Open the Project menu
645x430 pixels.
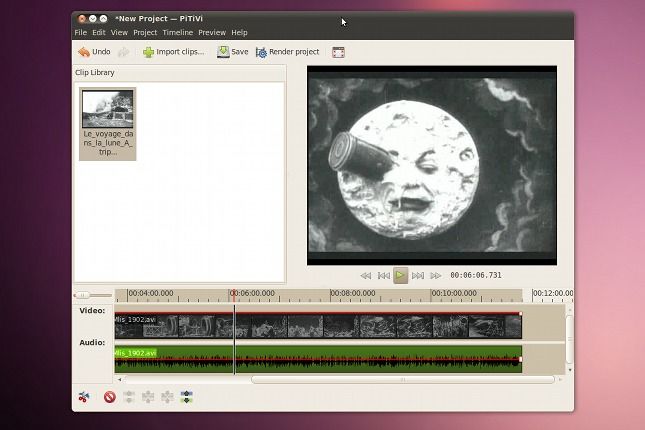pos(145,32)
